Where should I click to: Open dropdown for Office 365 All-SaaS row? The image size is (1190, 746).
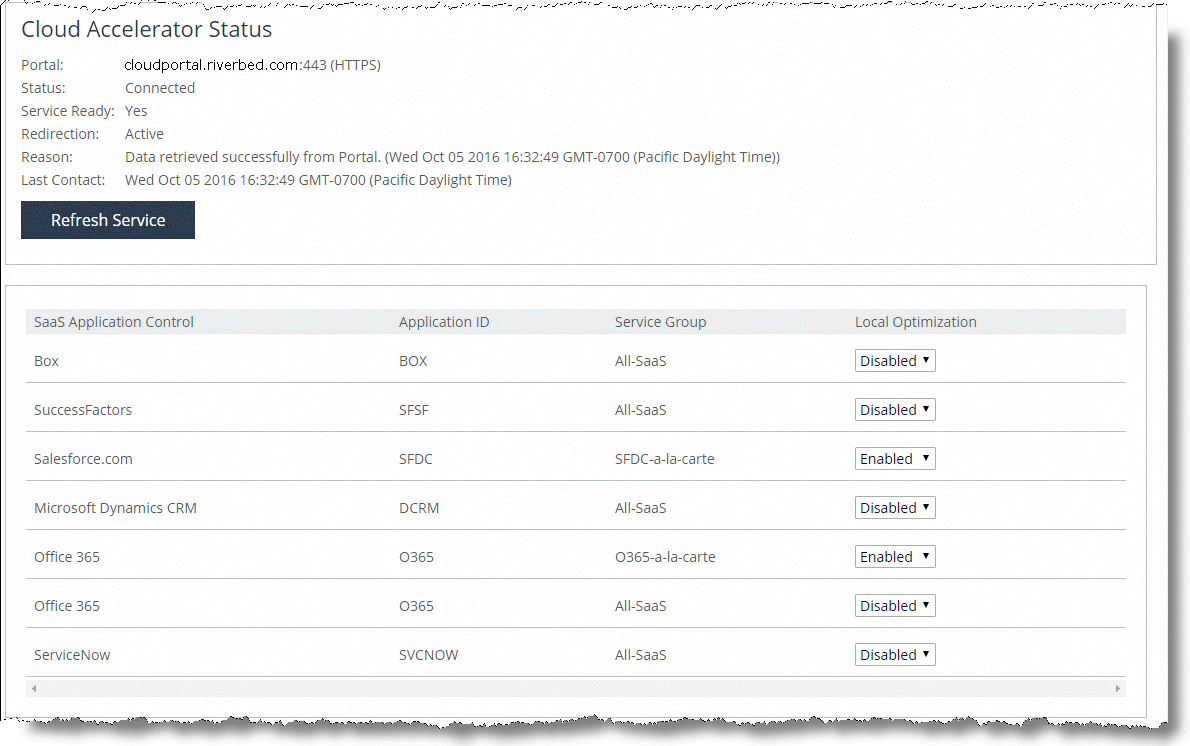[x=895, y=606]
